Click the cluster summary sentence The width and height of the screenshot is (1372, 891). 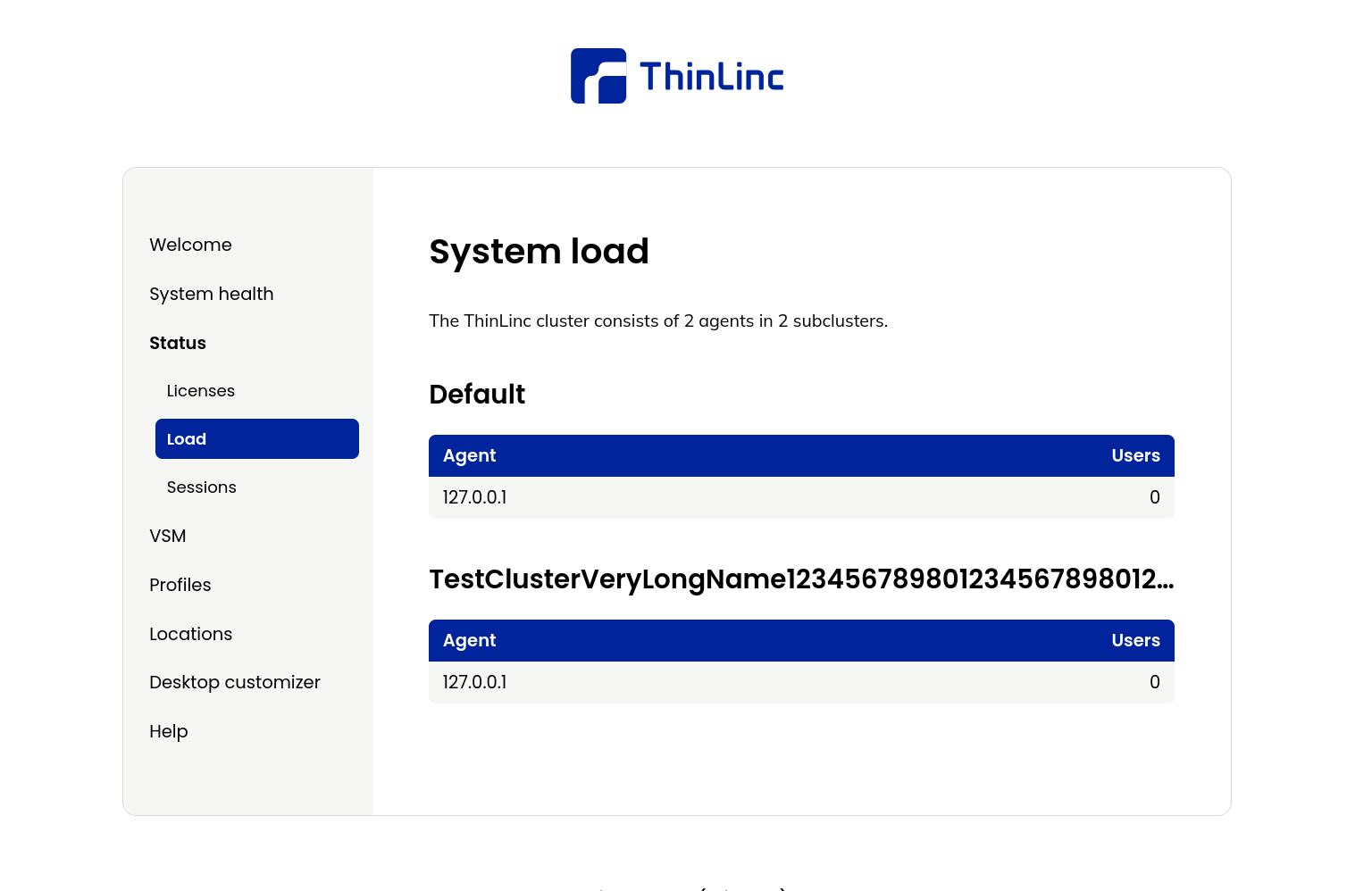(658, 321)
